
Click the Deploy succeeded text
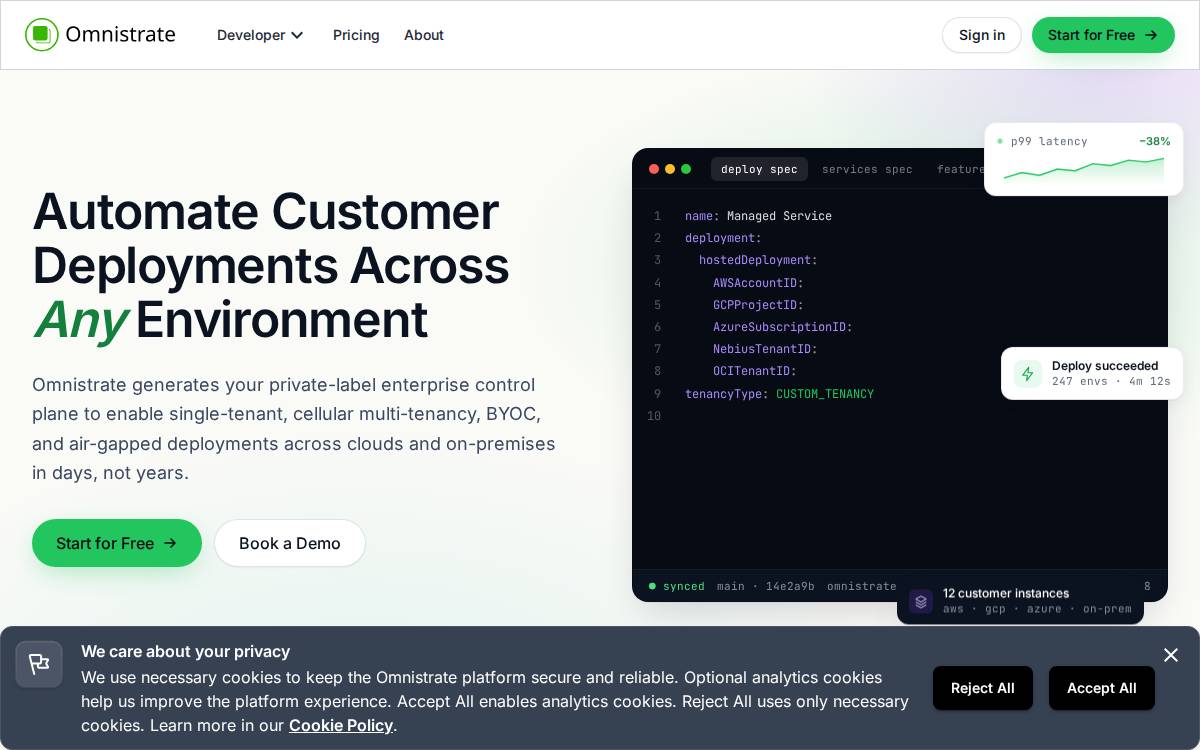pos(1105,366)
